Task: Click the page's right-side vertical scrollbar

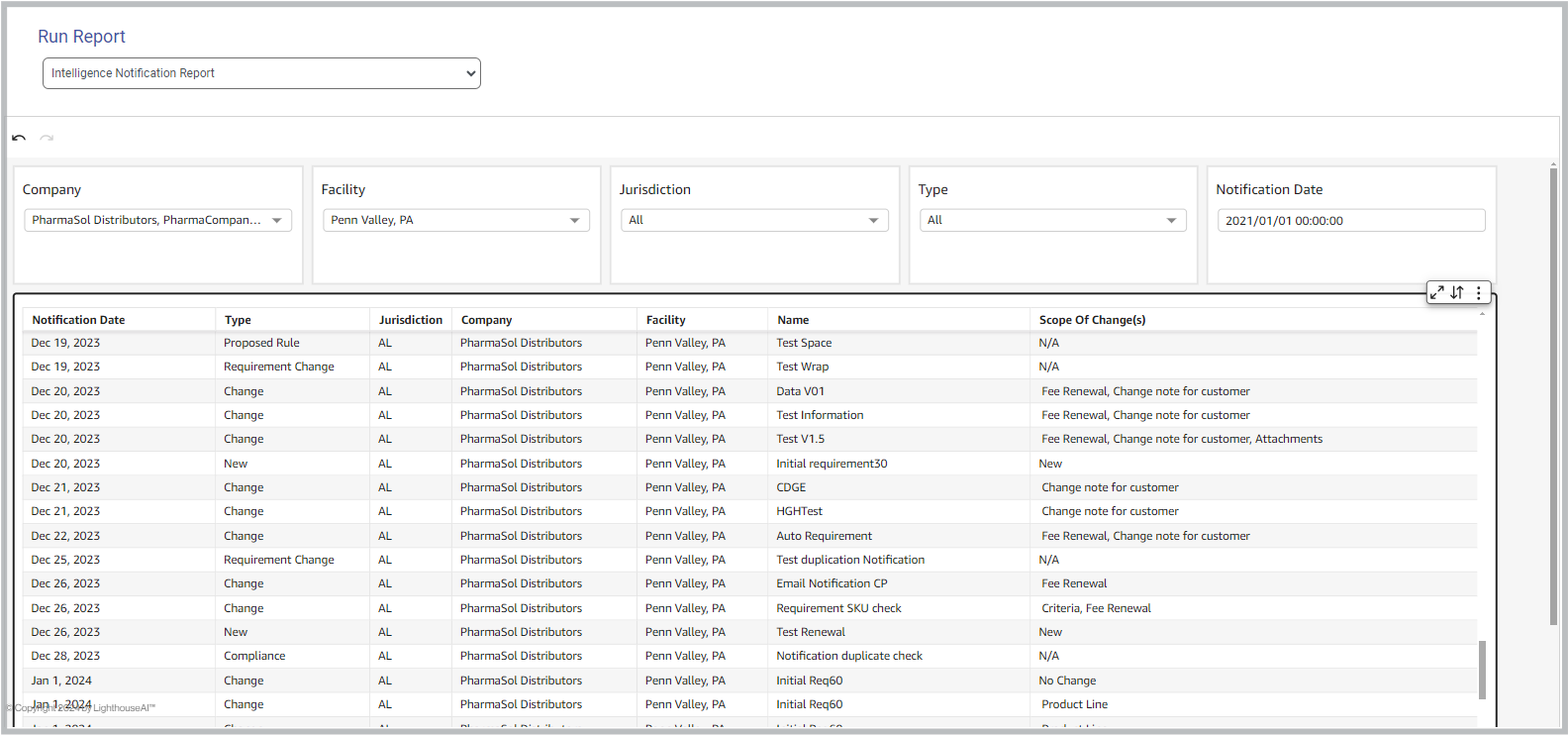Action: (1553, 396)
